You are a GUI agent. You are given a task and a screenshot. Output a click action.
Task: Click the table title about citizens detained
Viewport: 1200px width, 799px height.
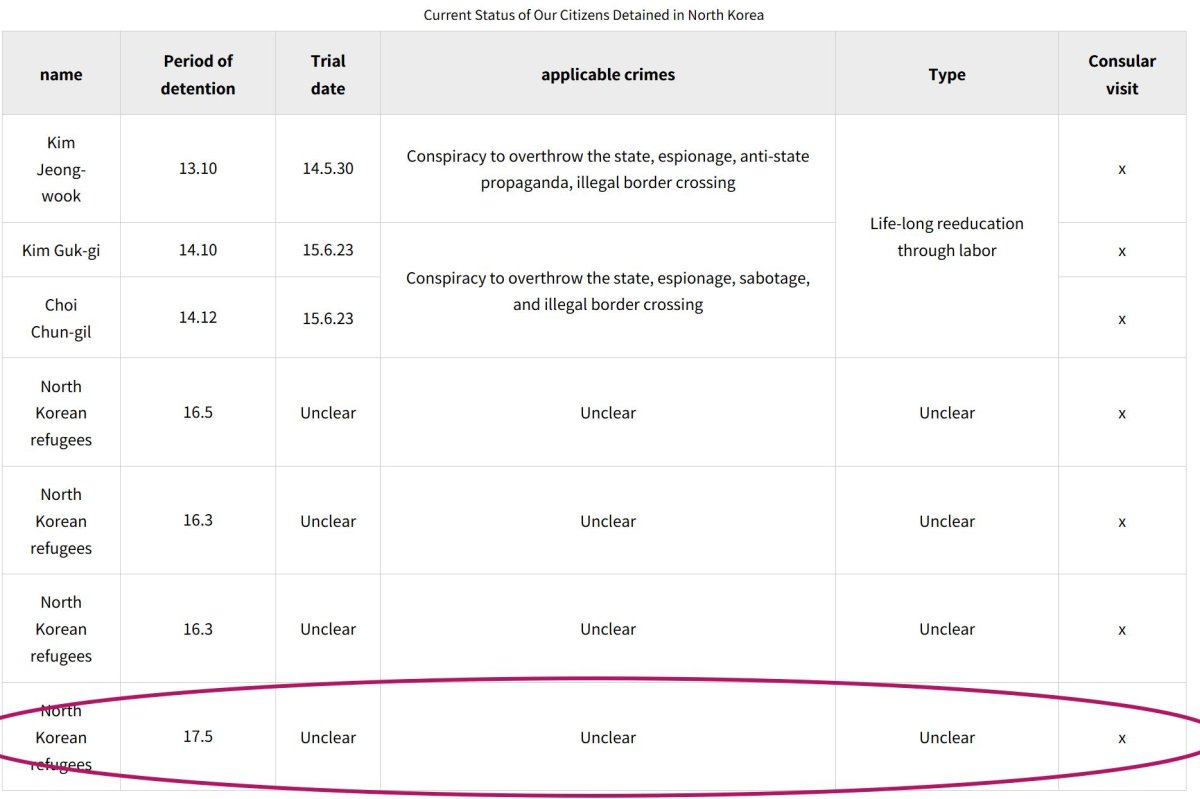[x=593, y=15]
